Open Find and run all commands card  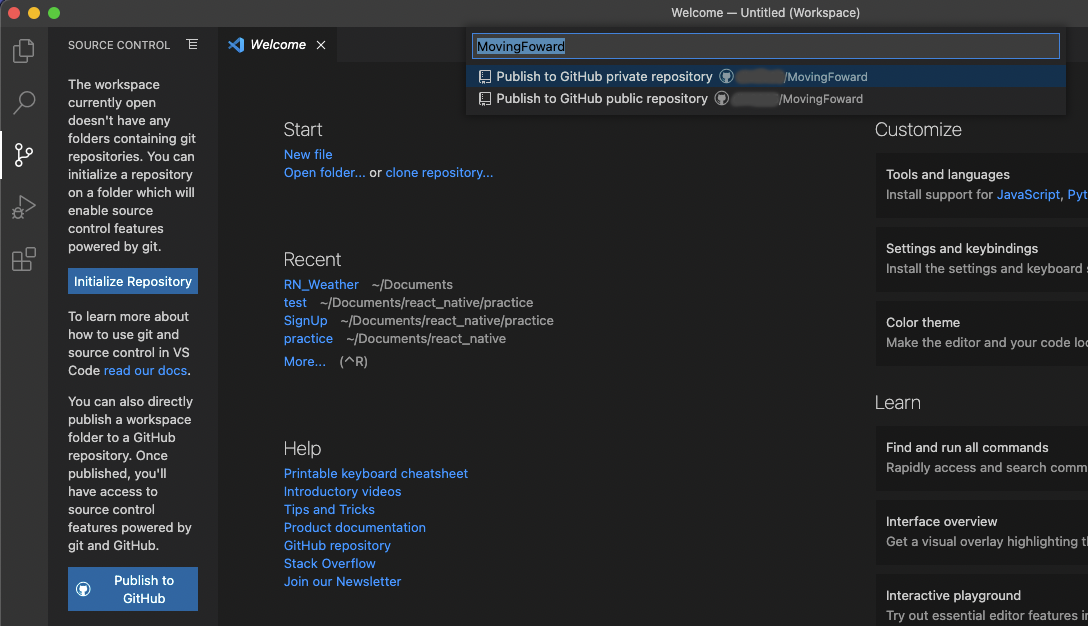pos(981,458)
